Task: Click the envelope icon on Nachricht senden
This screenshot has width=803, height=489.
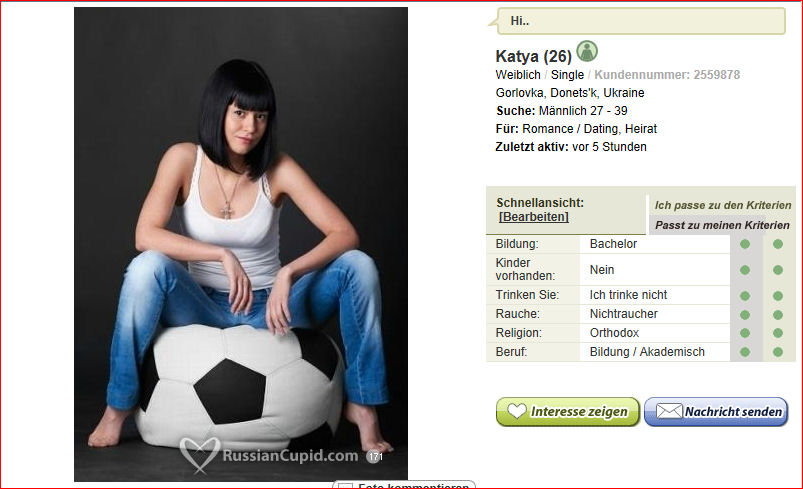Action: (x=669, y=411)
